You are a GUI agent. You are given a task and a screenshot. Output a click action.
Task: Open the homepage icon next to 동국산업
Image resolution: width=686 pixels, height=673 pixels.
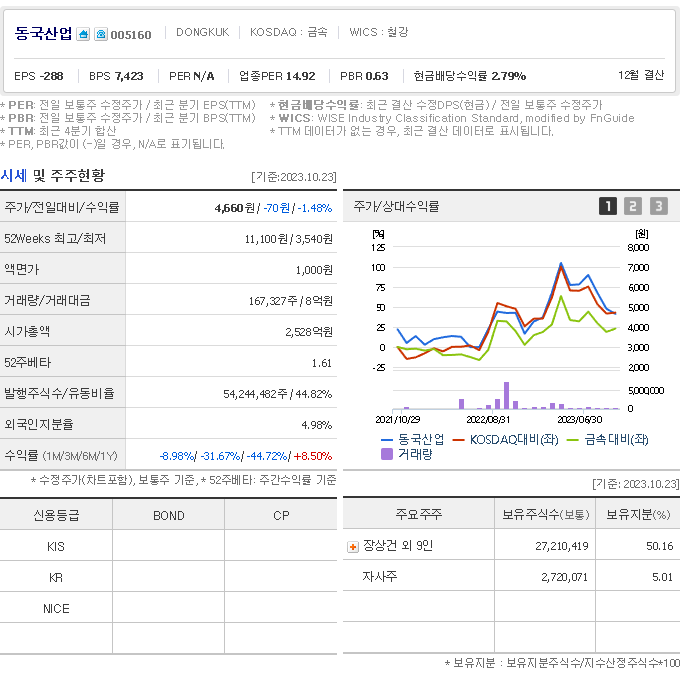pos(83,34)
